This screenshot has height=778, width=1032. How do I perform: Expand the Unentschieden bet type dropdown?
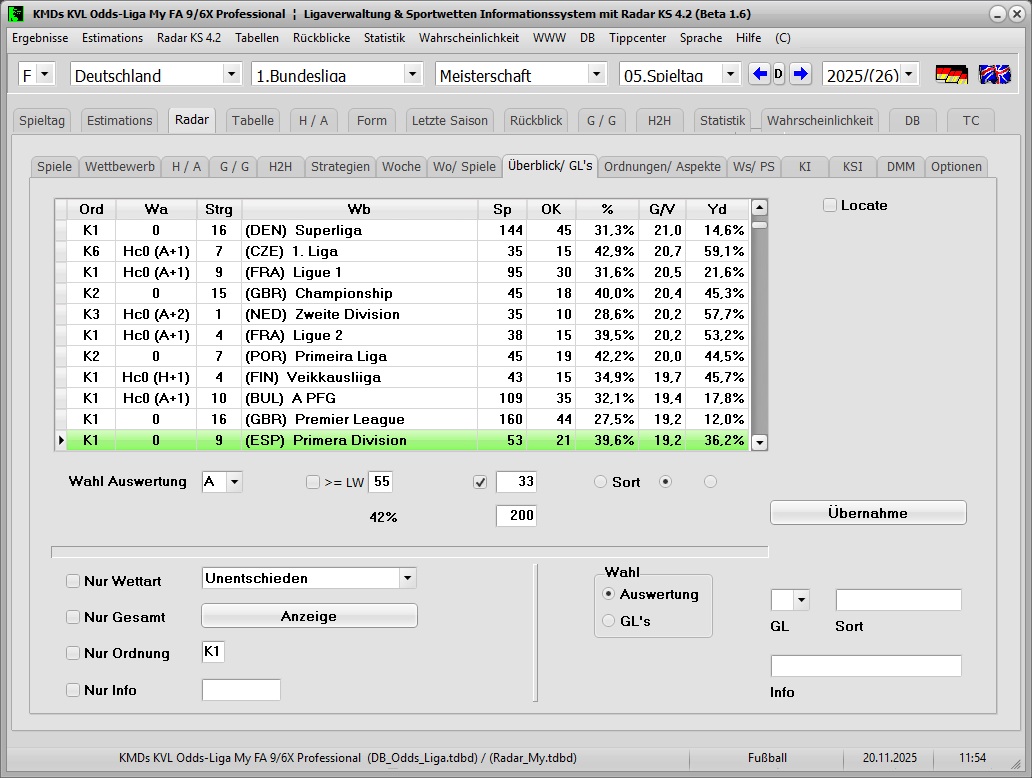406,578
